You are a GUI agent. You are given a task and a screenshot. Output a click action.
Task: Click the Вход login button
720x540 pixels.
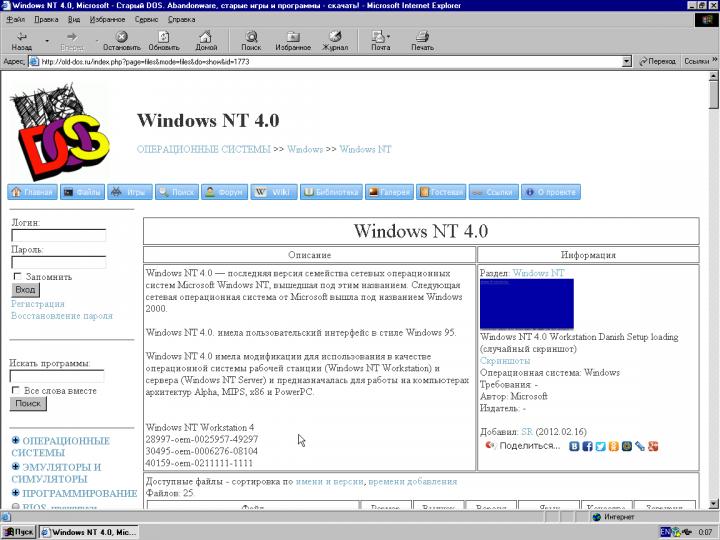click(x=25, y=290)
